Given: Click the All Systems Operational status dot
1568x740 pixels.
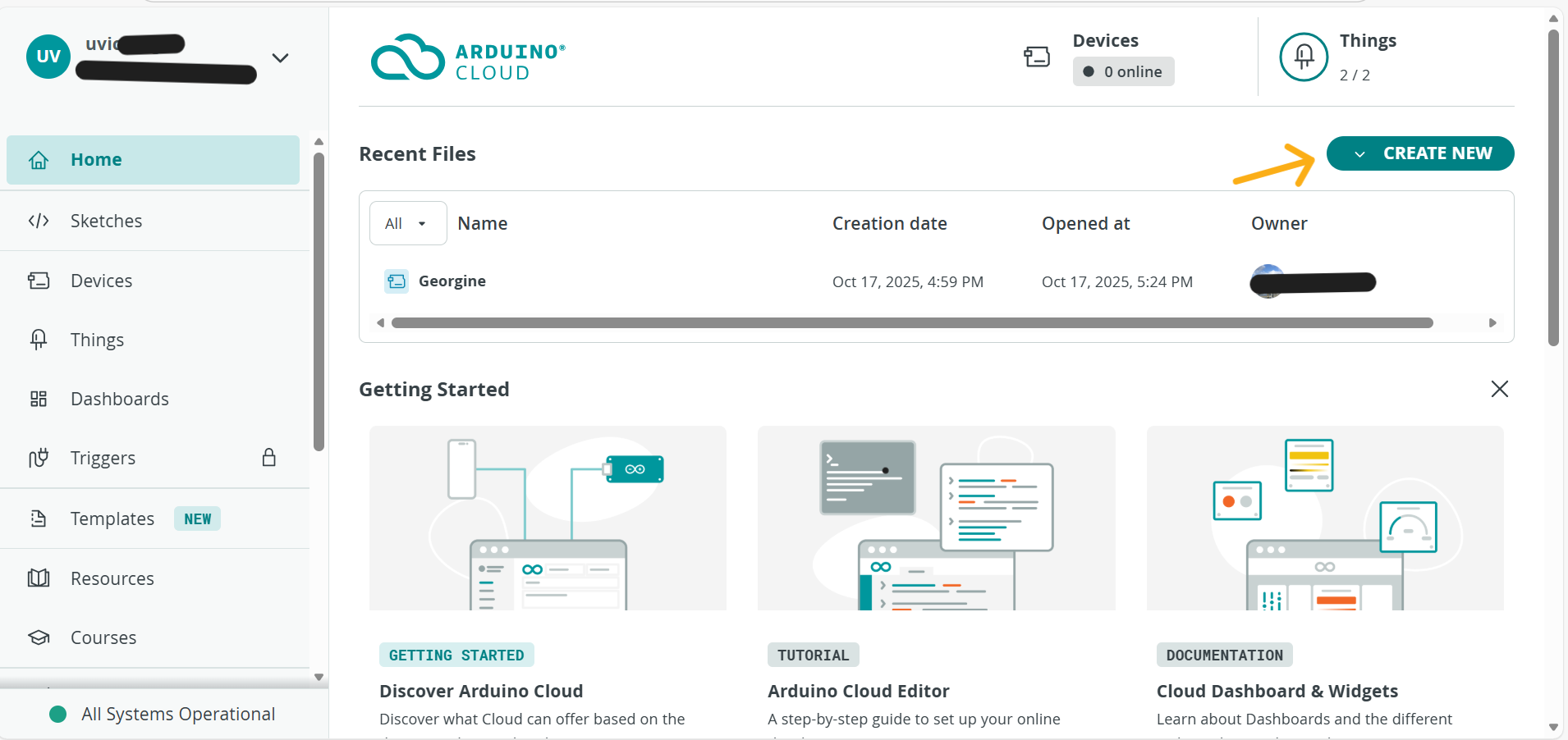Looking at the screenshot, I should (x=57, y=714).
